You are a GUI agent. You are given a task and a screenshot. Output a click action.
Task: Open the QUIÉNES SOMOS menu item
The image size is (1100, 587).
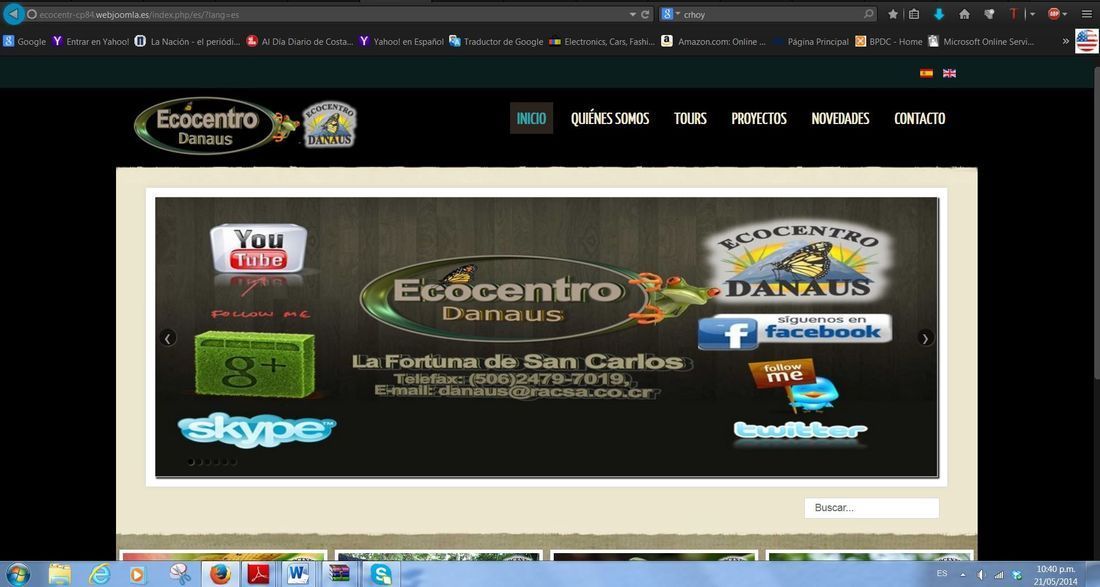coord(610,119)
